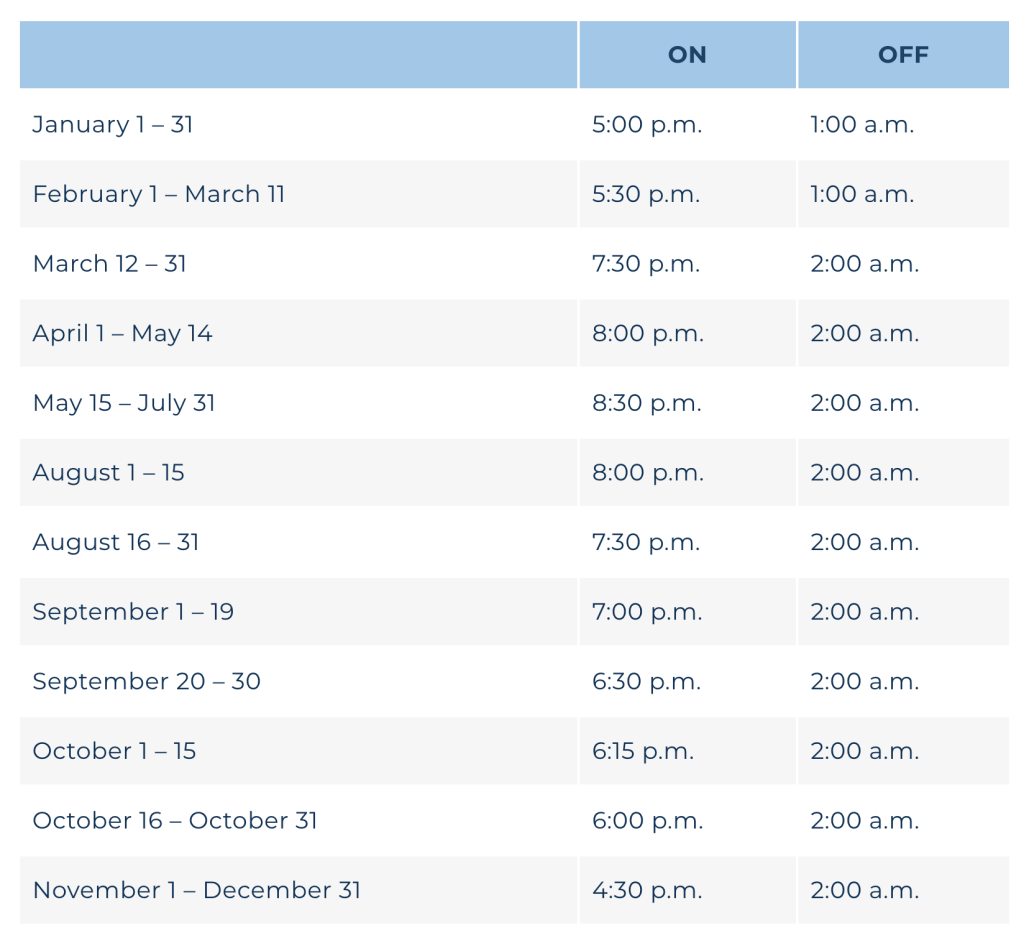Select the October 16 – October 31 cell
Screen dimensions: 1024x946
175,821
